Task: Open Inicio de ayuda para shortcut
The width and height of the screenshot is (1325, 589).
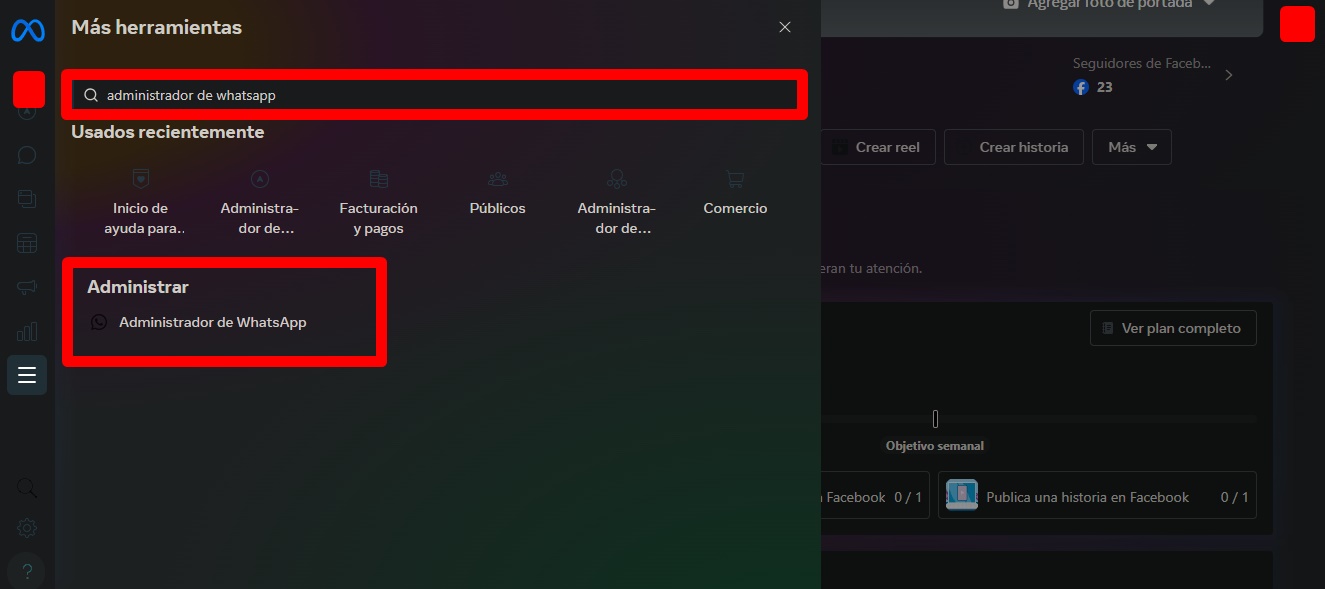Action: click(x=141, y=203)
